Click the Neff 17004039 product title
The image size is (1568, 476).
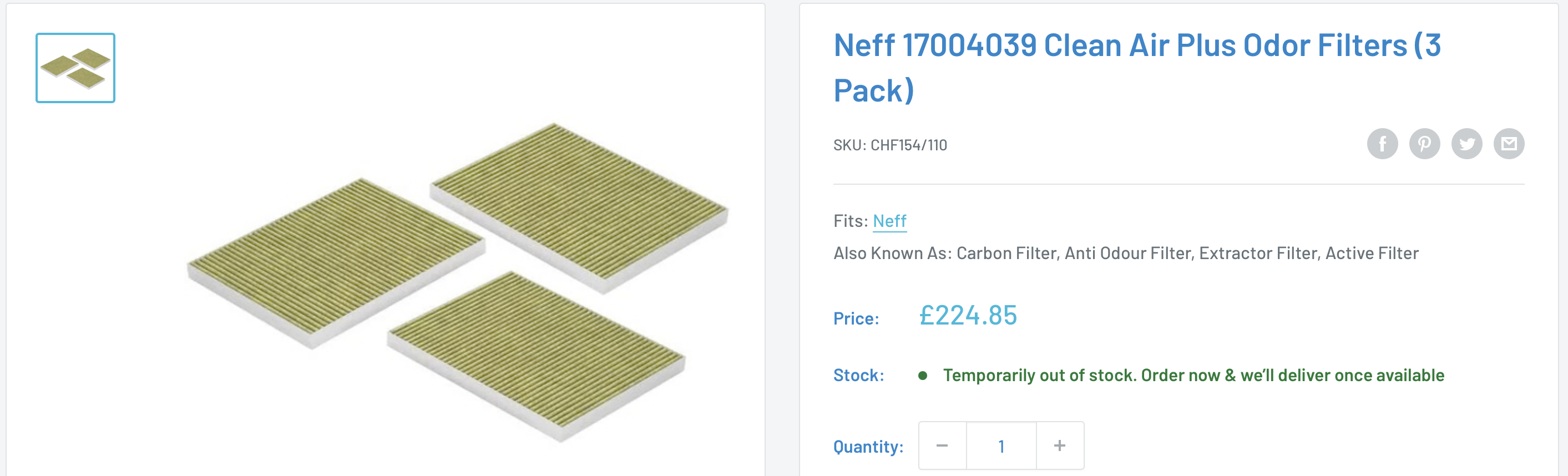(1136, 67)
